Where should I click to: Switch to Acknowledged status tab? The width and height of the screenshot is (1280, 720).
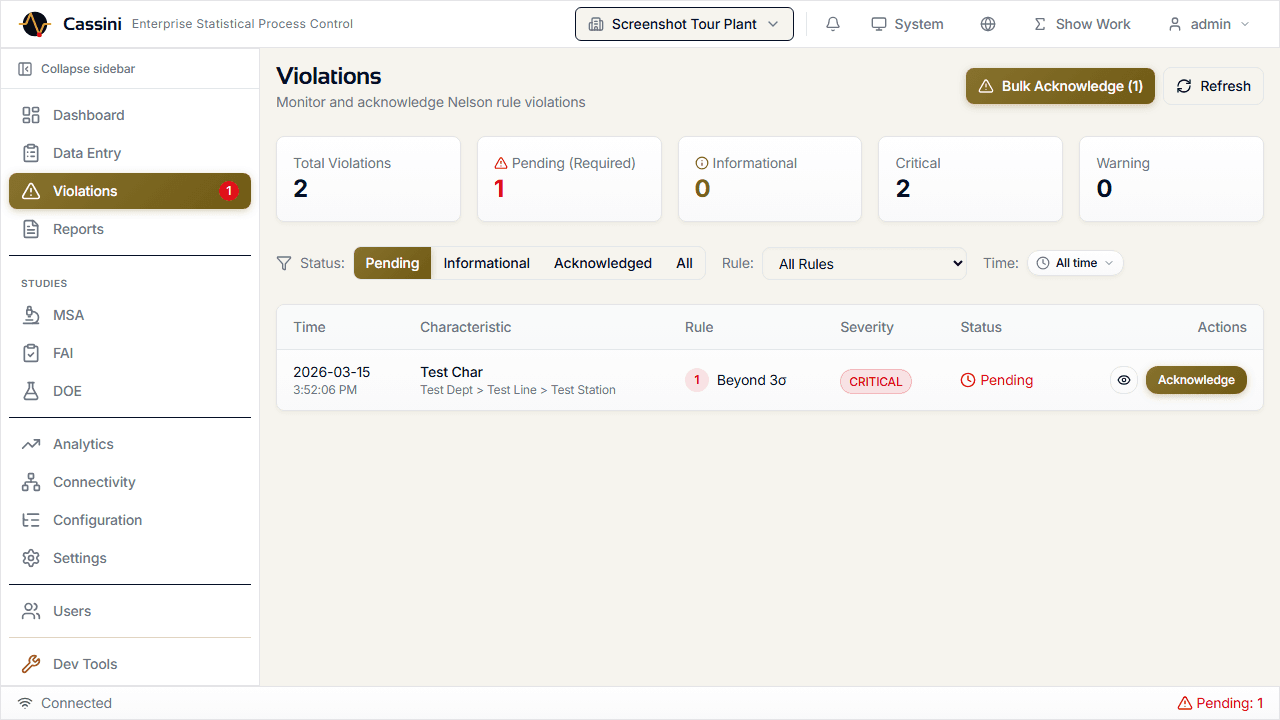pos(602,263)
